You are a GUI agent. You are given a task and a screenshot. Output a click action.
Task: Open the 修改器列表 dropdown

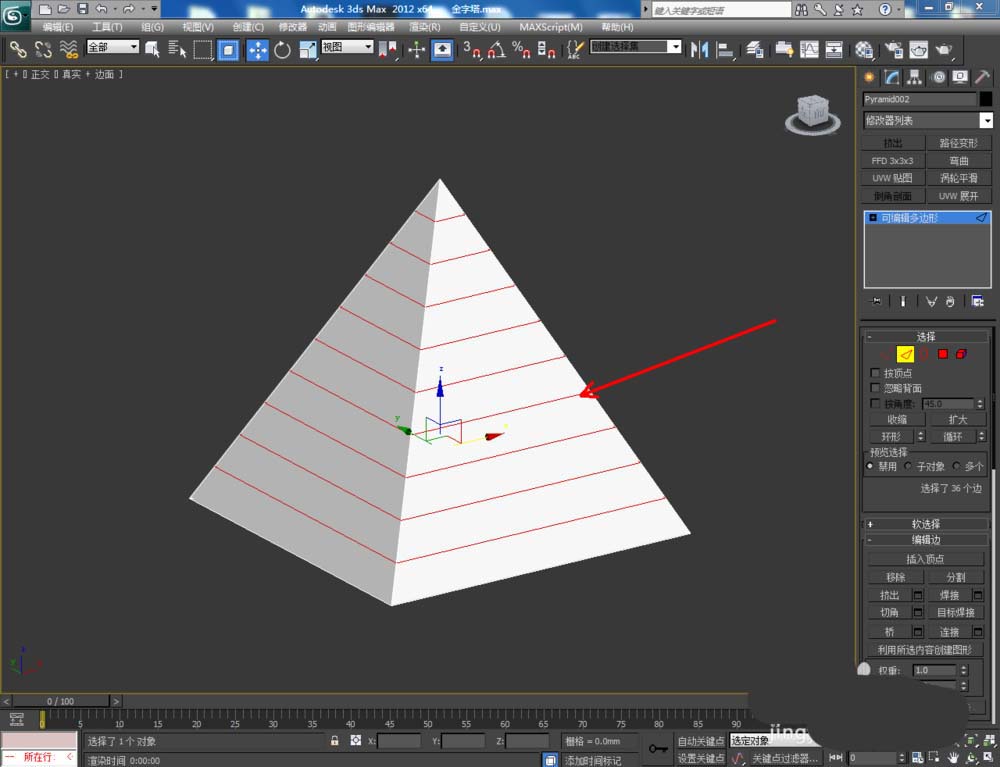(x=928, y=121)
